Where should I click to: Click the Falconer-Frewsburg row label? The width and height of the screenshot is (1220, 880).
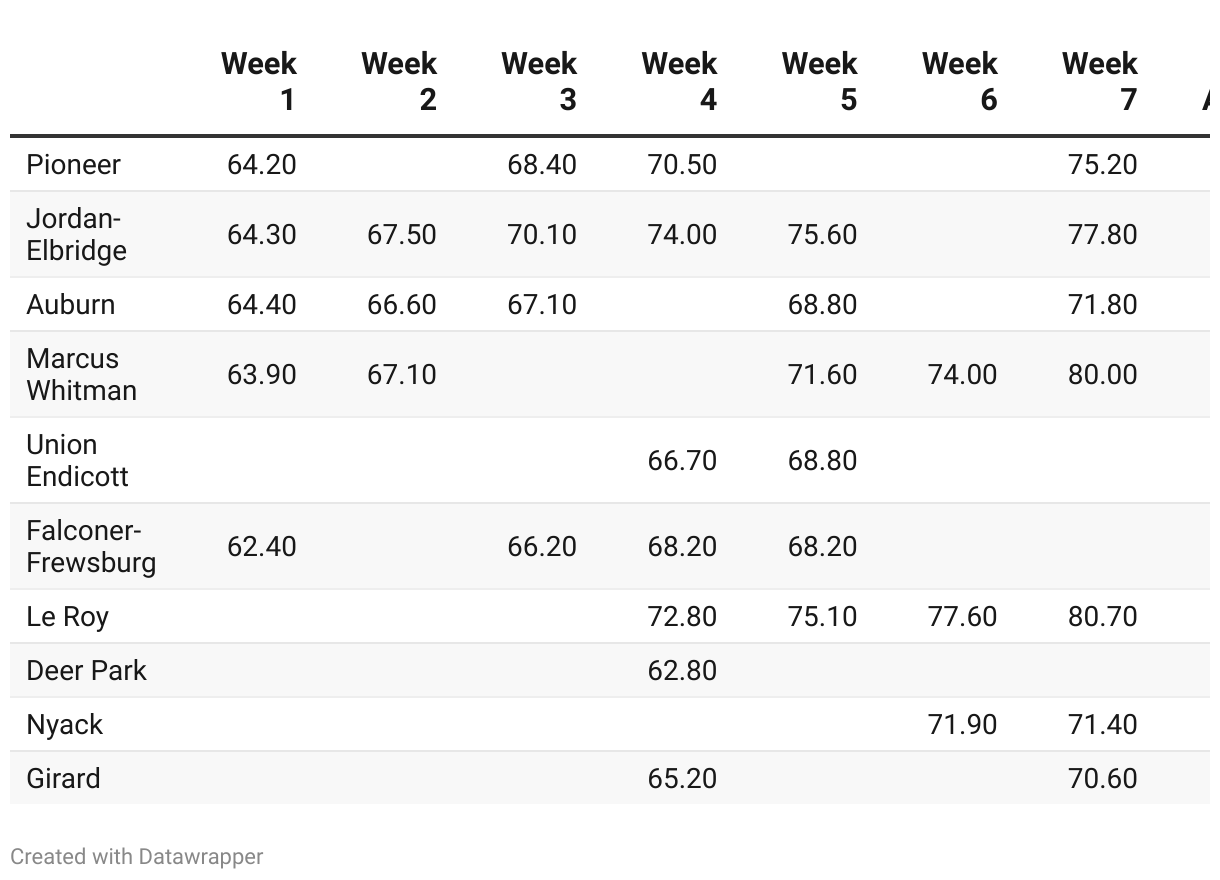click(x=91, y=546)
